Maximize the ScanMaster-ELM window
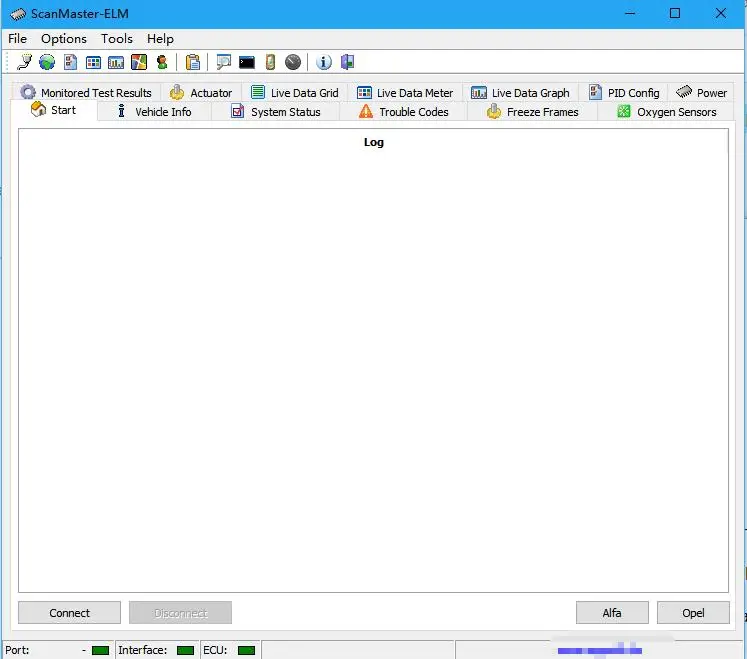The height and width of the screenshot is (659, 747). tap(675, 13)
